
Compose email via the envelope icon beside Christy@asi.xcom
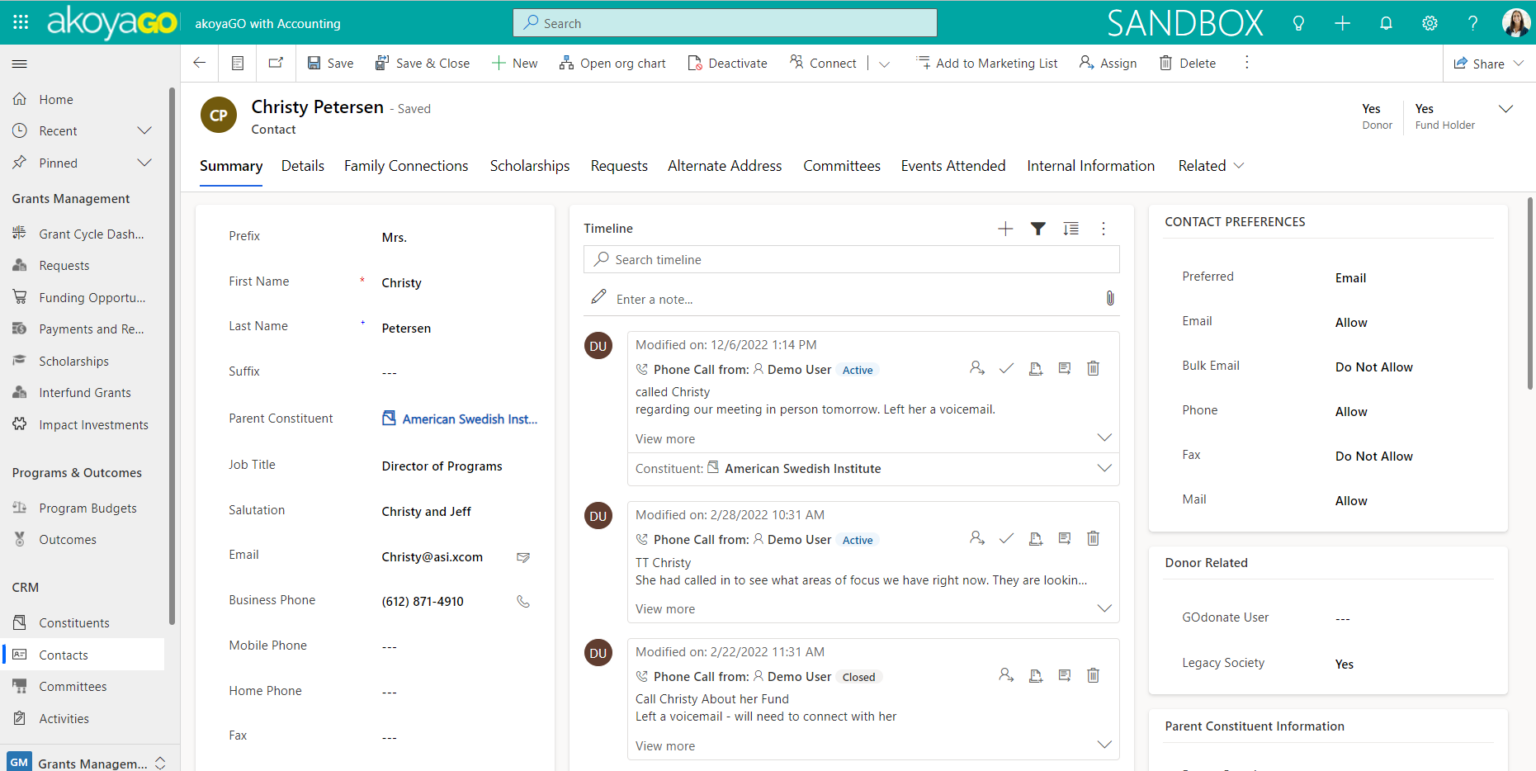pyautogui.click(x=522, y=557)
